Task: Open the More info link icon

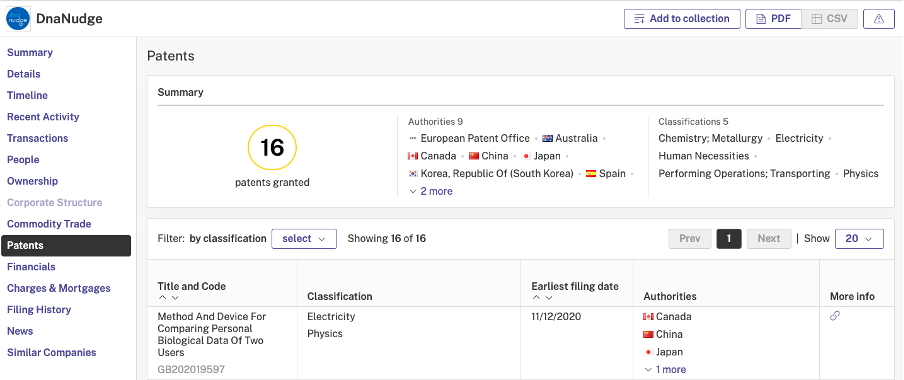Action: [835, 316]
